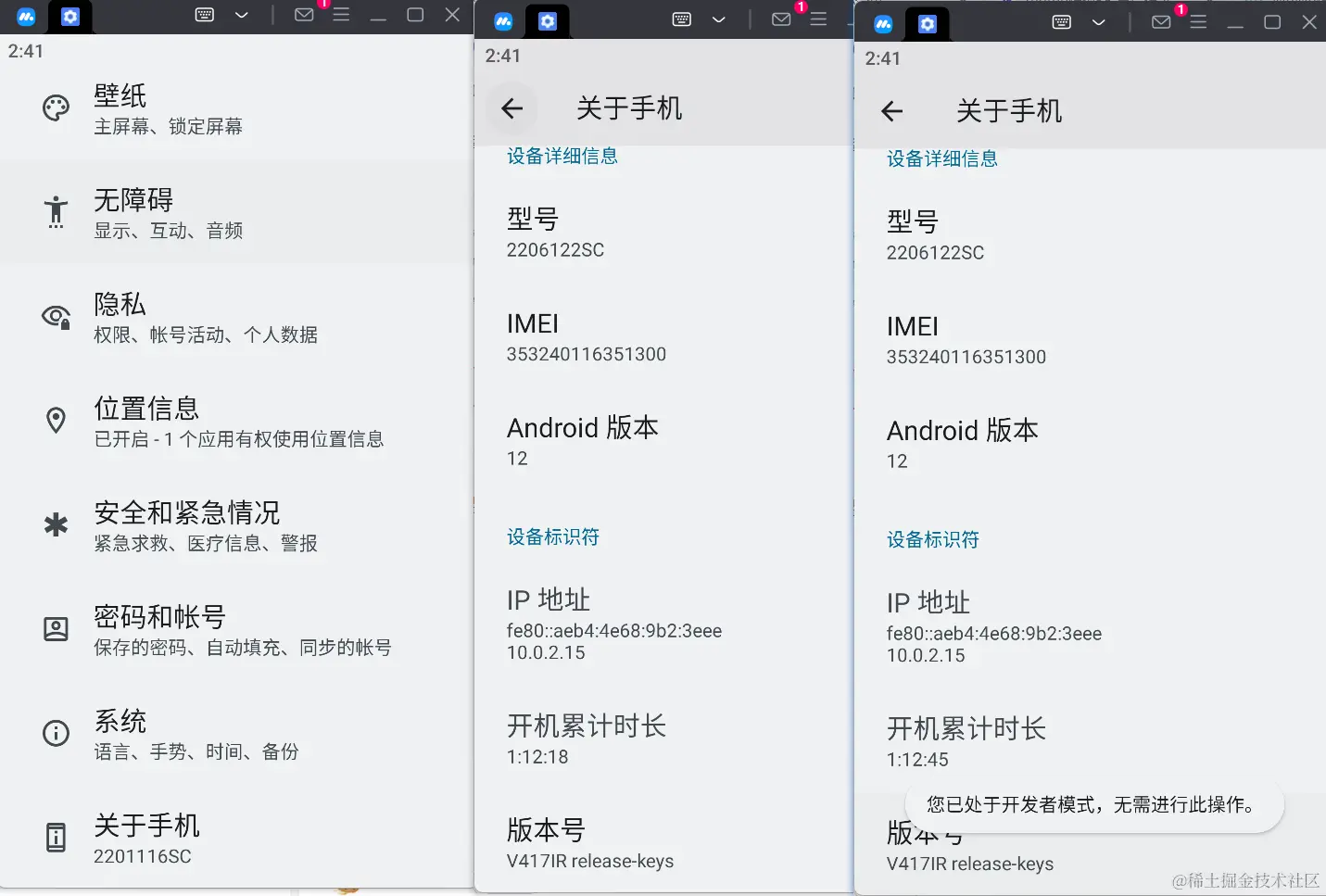Select blue app logo tab in right window
The image size is (1326, 896).
tap(883, 24)
